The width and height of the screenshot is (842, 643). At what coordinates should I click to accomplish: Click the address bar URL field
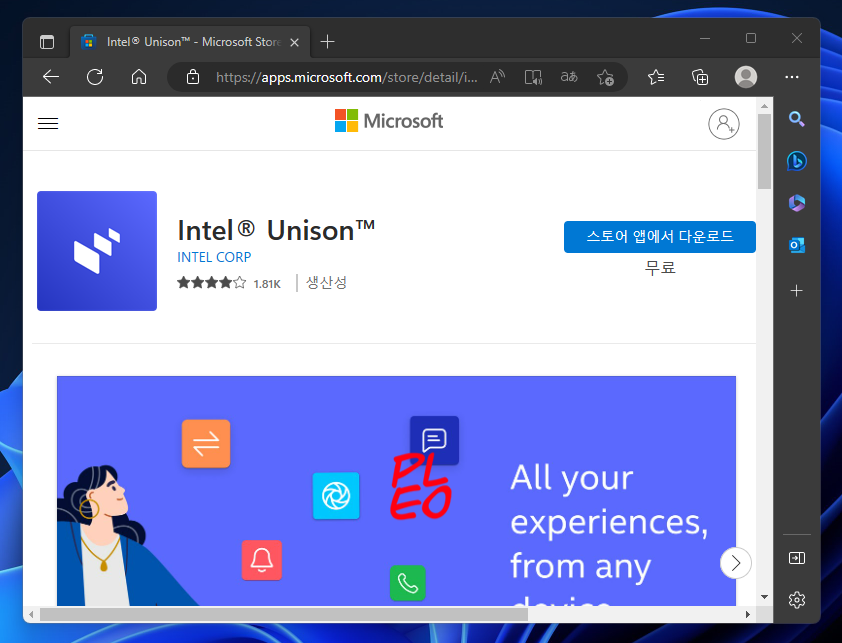(346, 77)
